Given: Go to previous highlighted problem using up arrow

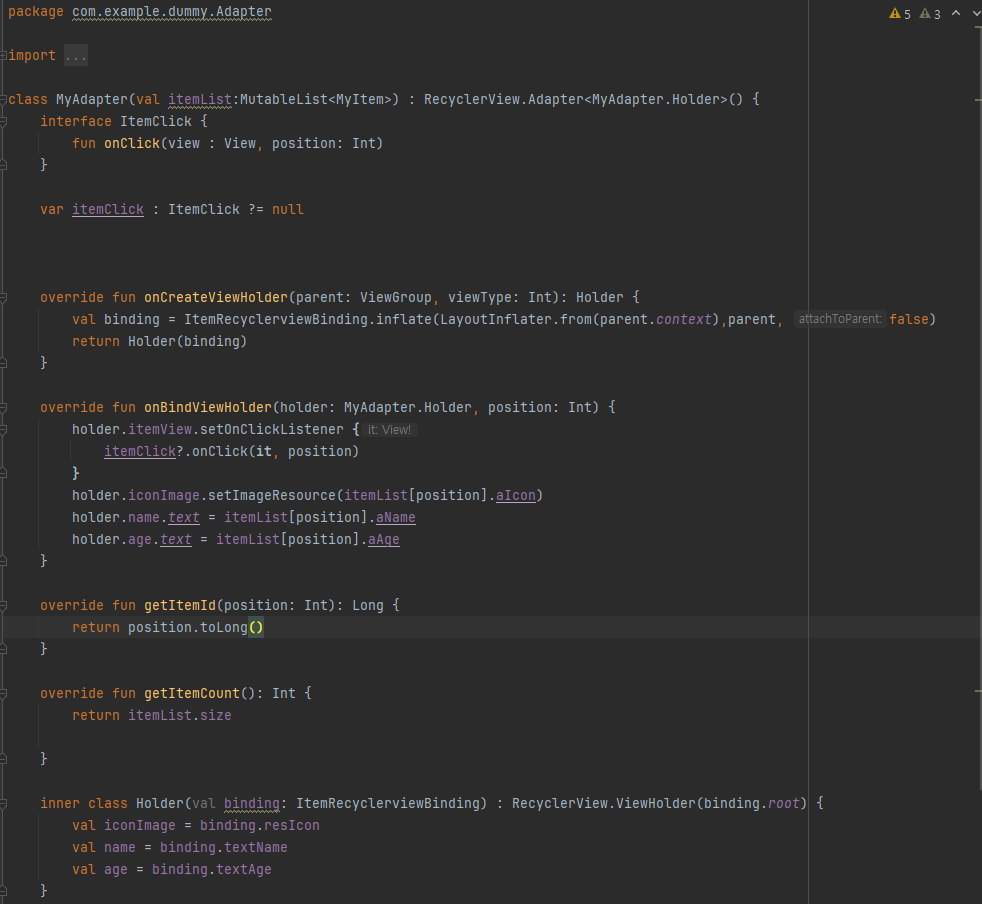Looking at the screenshot, I should pos(956,13).
